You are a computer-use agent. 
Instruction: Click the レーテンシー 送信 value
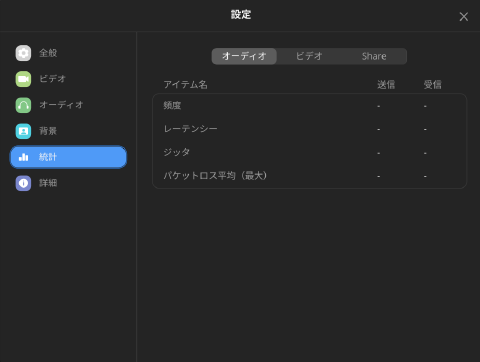point(379,129)
